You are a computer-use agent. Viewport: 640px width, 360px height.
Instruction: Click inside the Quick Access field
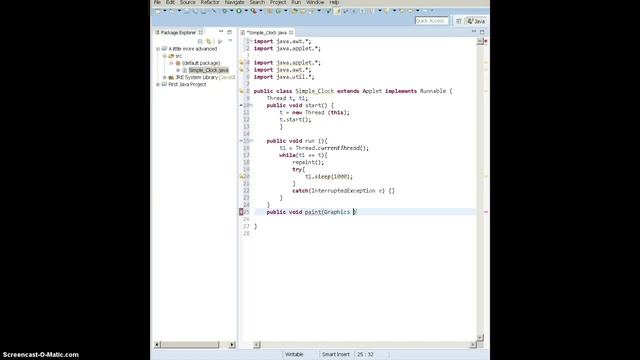(431, 20)
